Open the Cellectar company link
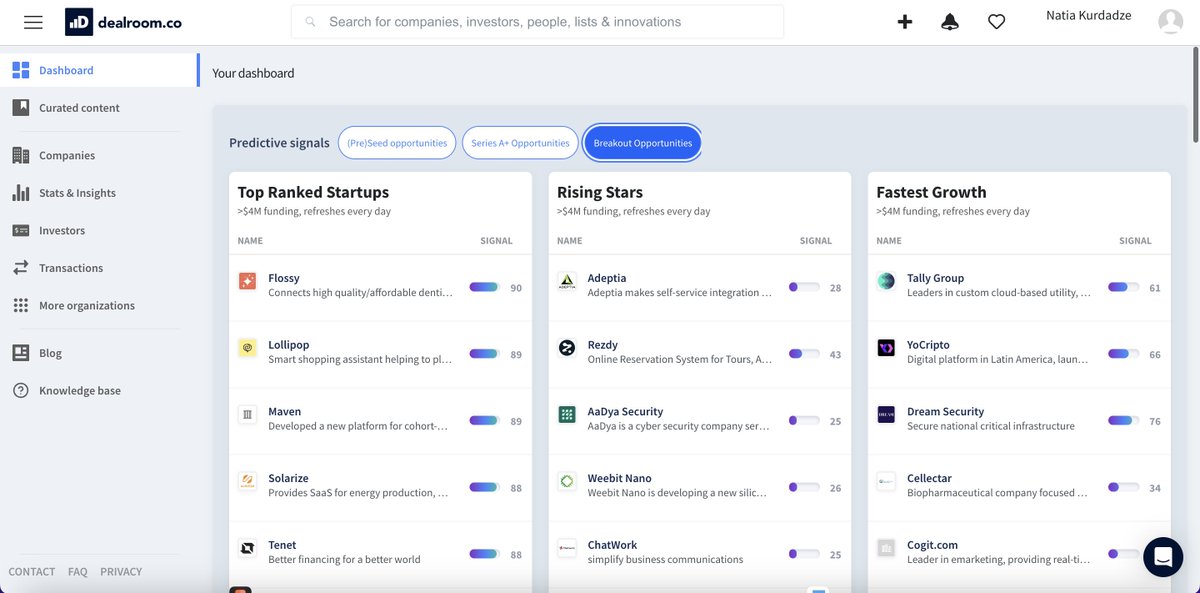This screenshot has height=593, width=1200. (929, 478)
